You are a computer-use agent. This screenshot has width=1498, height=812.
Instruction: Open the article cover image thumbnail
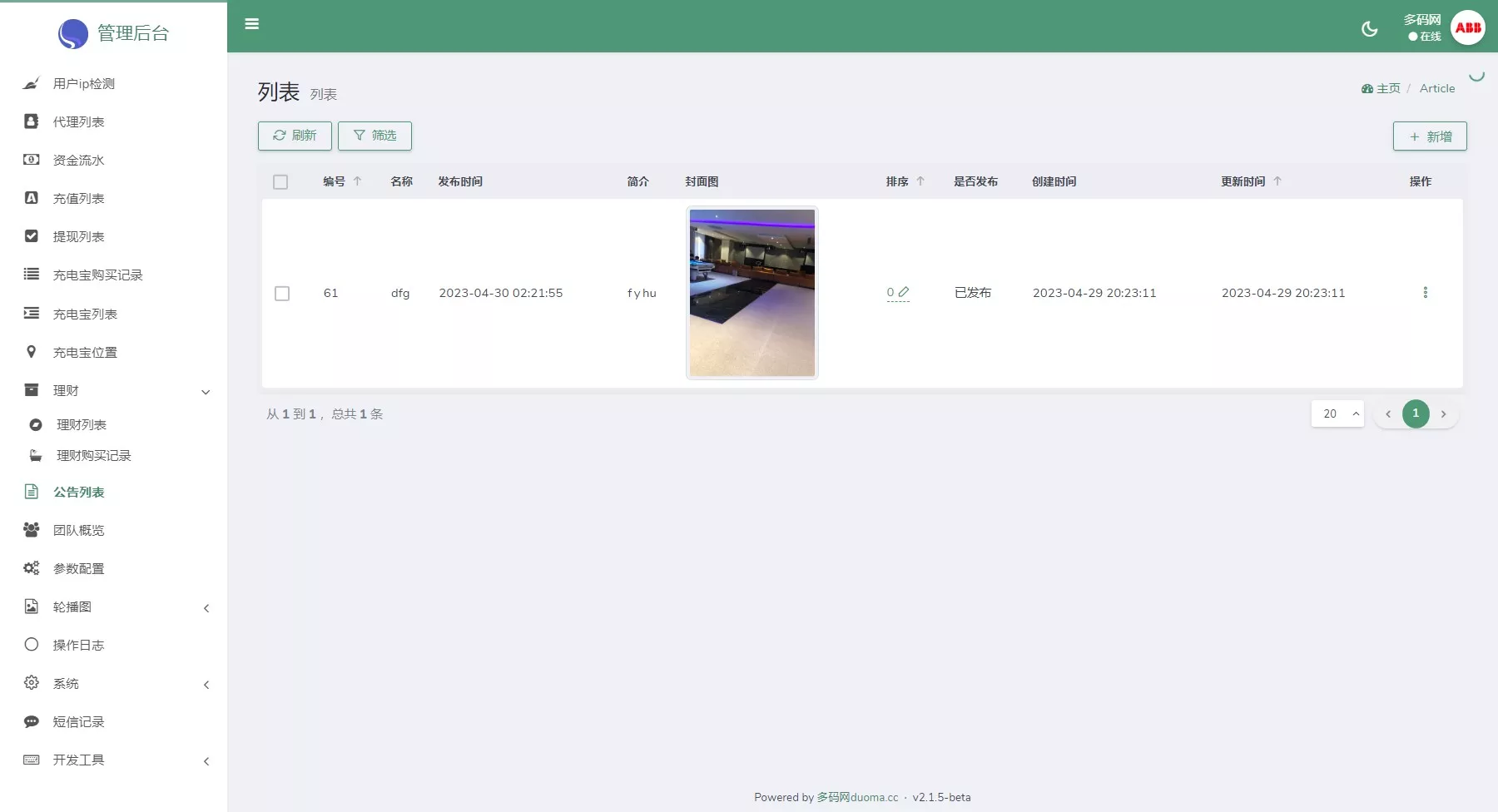click(751, 293)
